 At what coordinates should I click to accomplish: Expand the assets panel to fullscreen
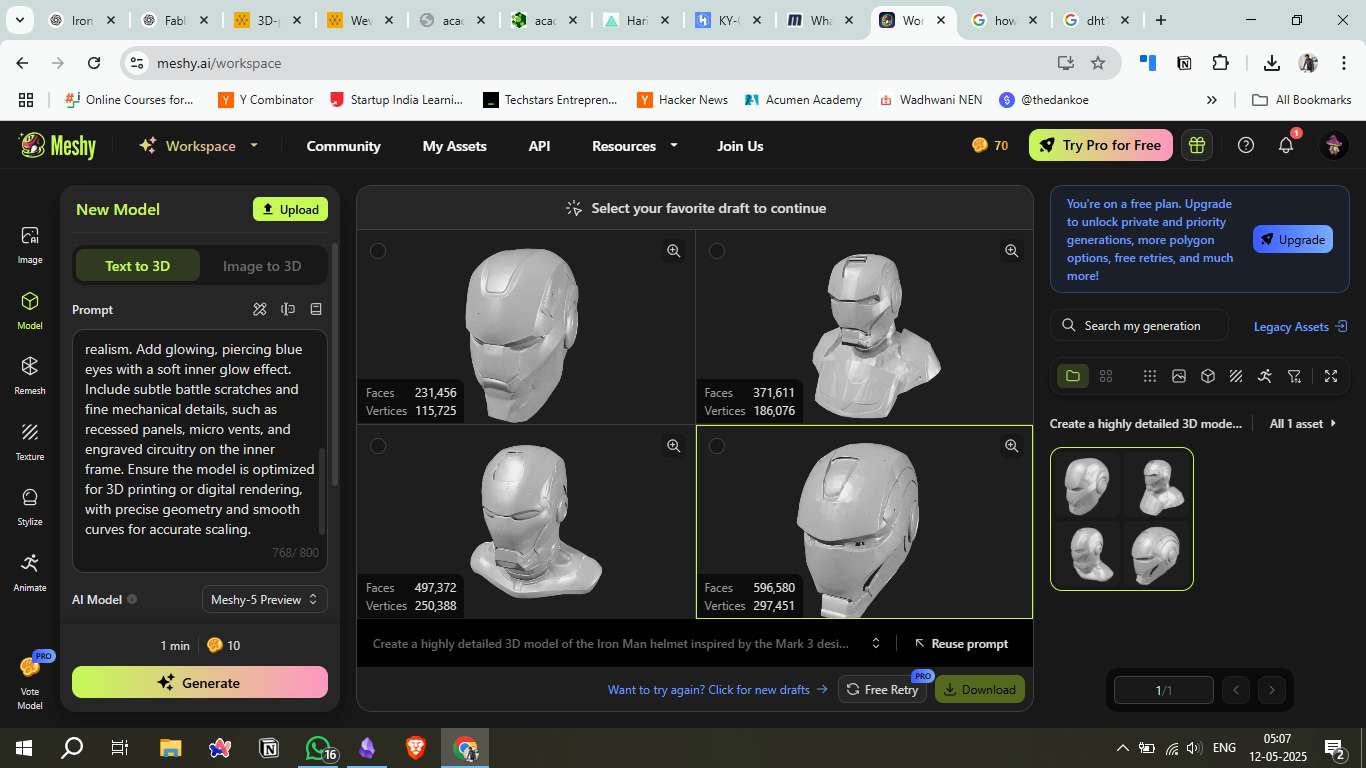[x=1331, y=376]
